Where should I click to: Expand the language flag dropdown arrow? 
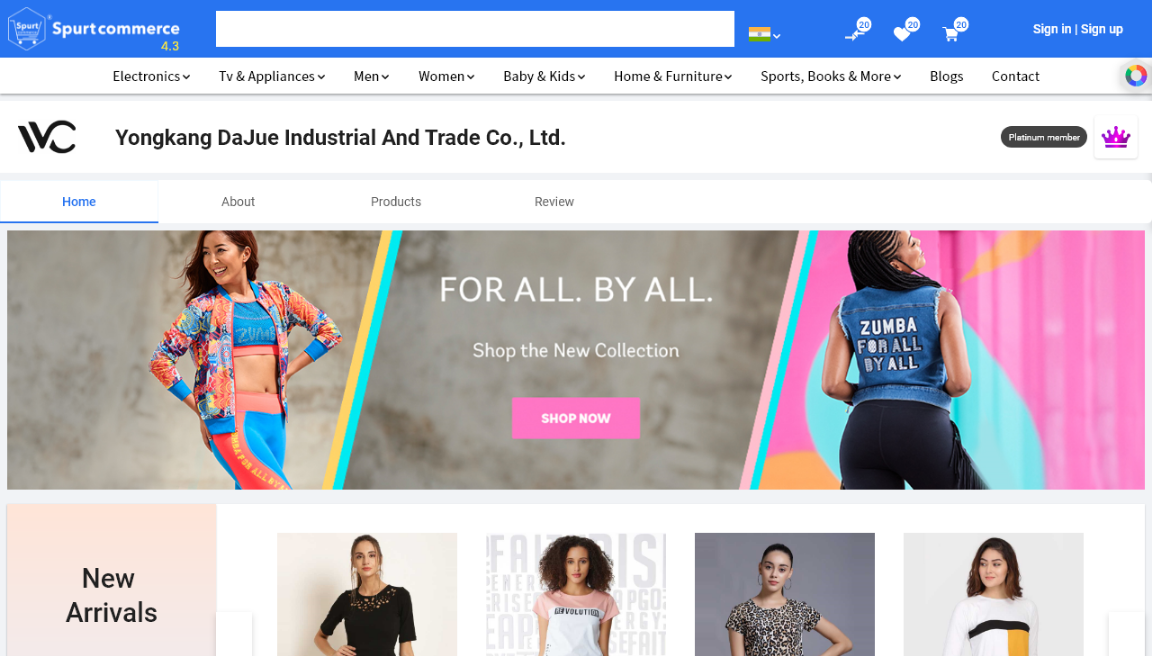pos(777,35)
